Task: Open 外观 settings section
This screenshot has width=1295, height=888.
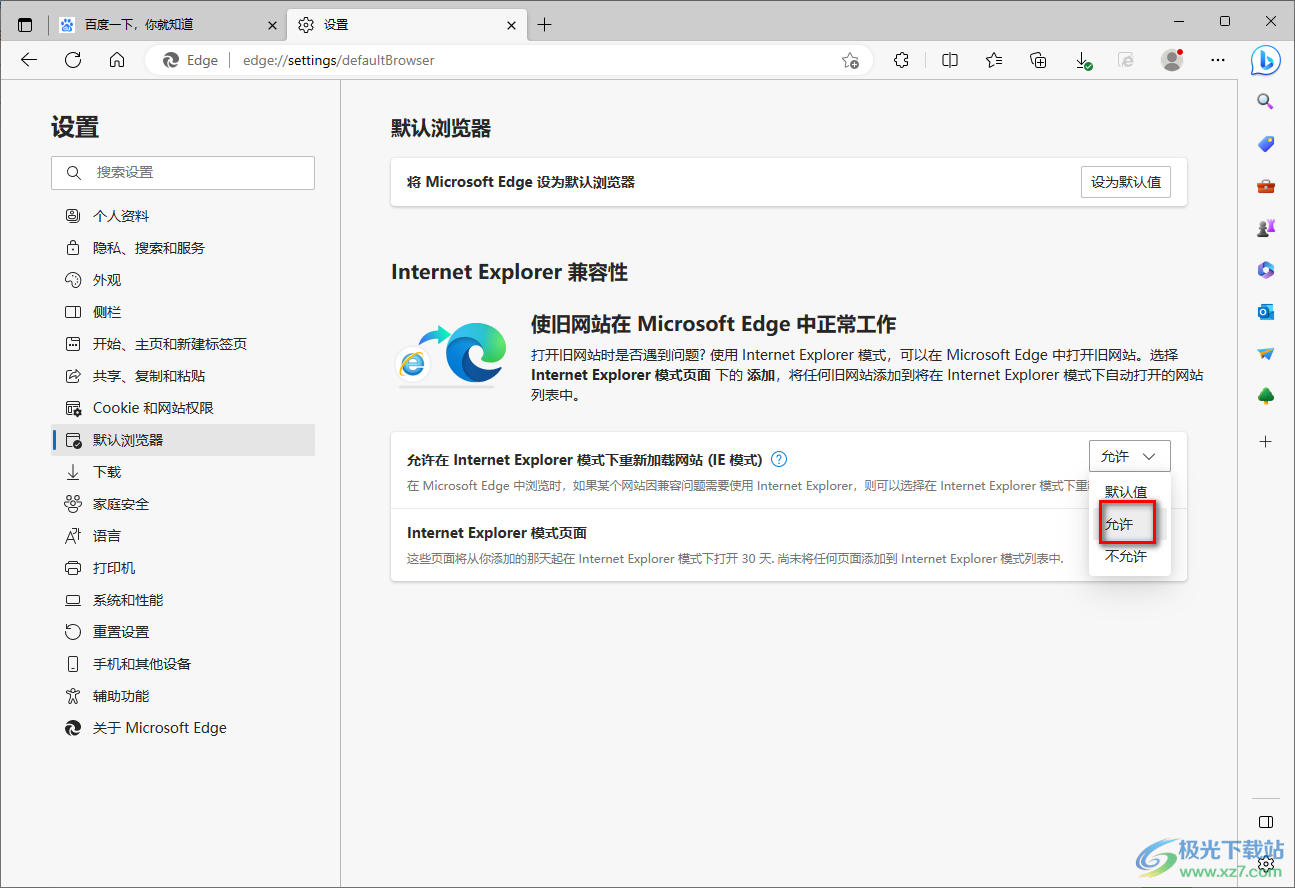Action: (183, 280)
